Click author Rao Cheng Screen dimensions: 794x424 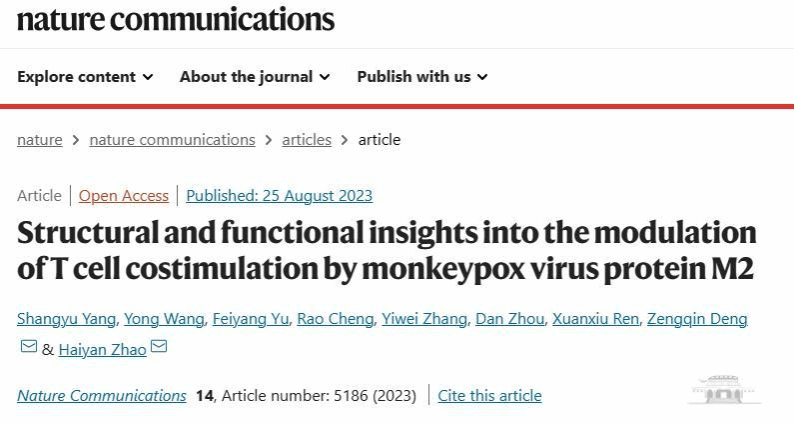[x=333, y=319]
